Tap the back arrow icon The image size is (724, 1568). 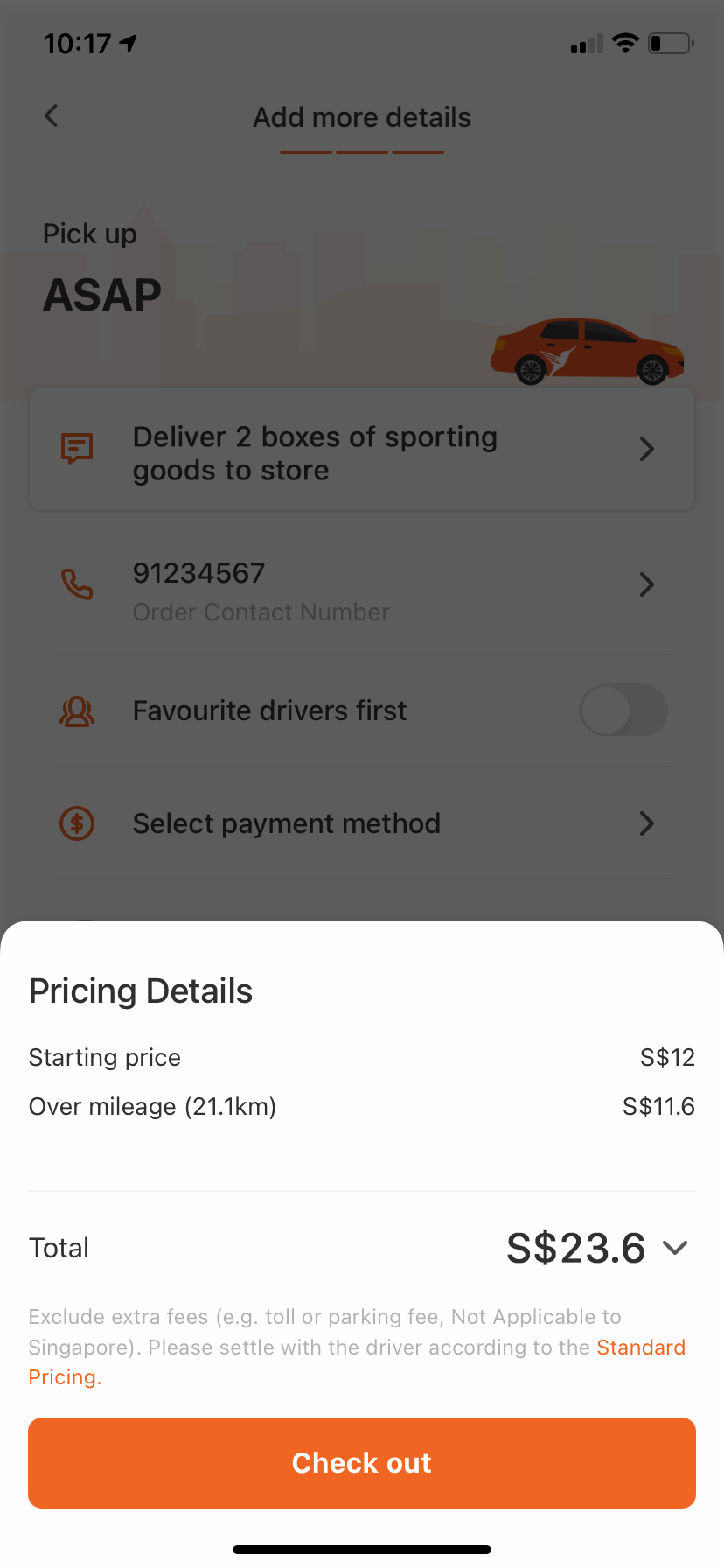pyautogui.click(x=52, y=115)
